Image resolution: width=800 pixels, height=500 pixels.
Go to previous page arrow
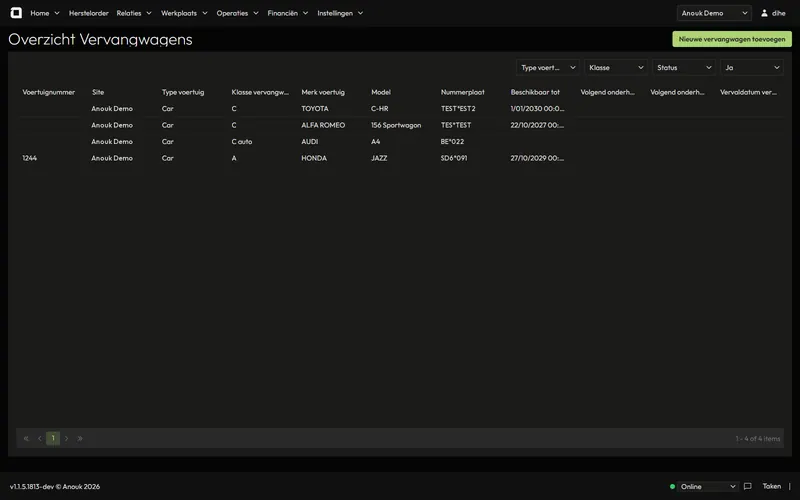[x=39, y=438]
